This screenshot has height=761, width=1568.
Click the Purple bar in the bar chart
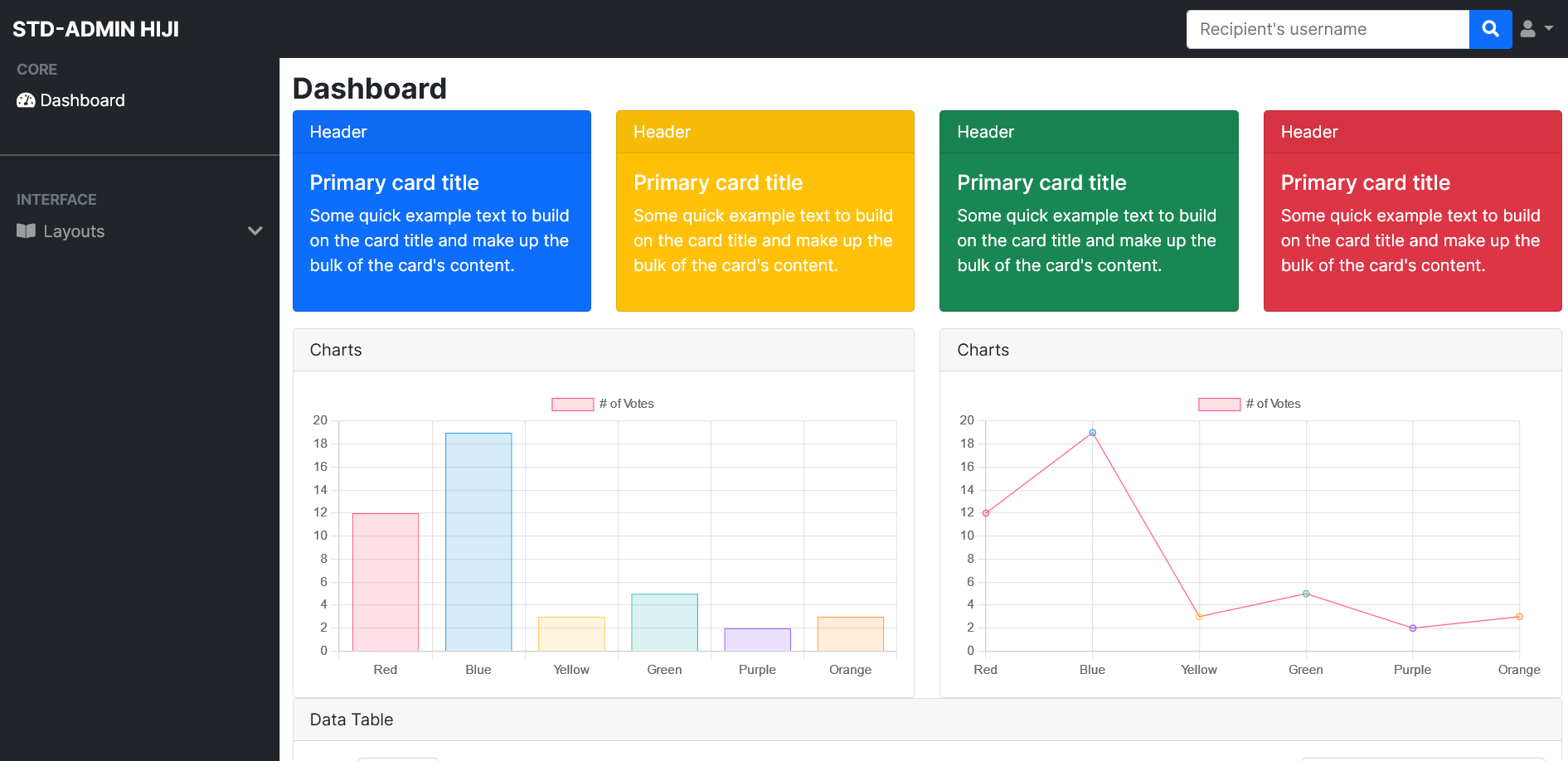[757, 640]
